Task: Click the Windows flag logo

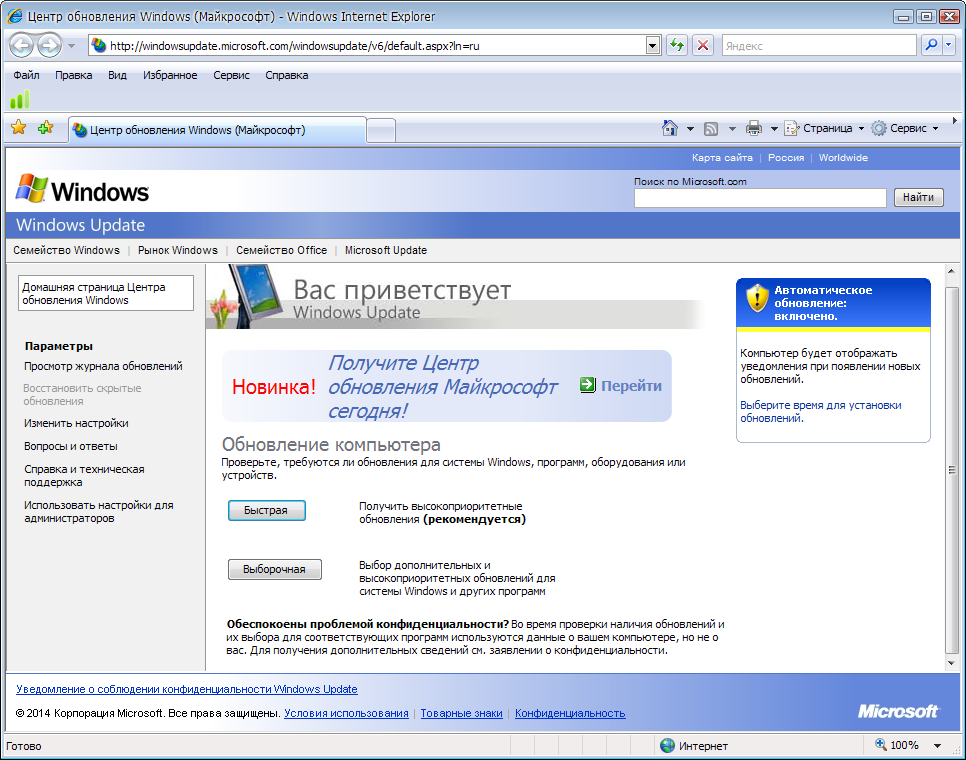Action: [x=31, y=188]
